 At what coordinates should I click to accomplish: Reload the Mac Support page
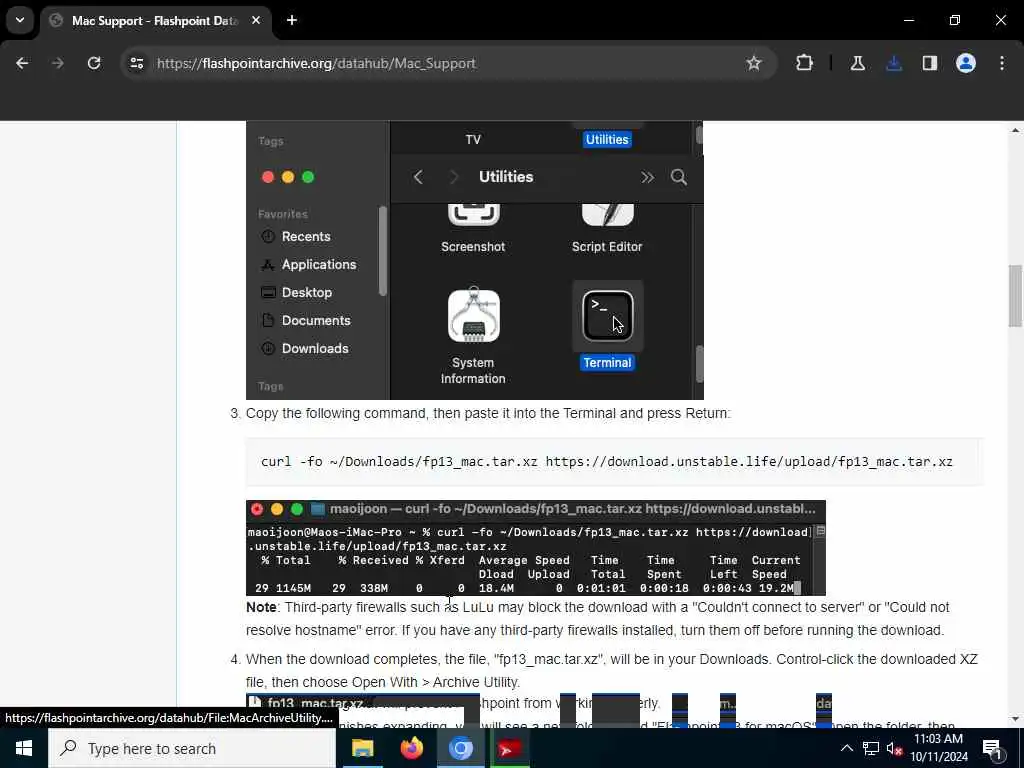(x=94, y=63)
